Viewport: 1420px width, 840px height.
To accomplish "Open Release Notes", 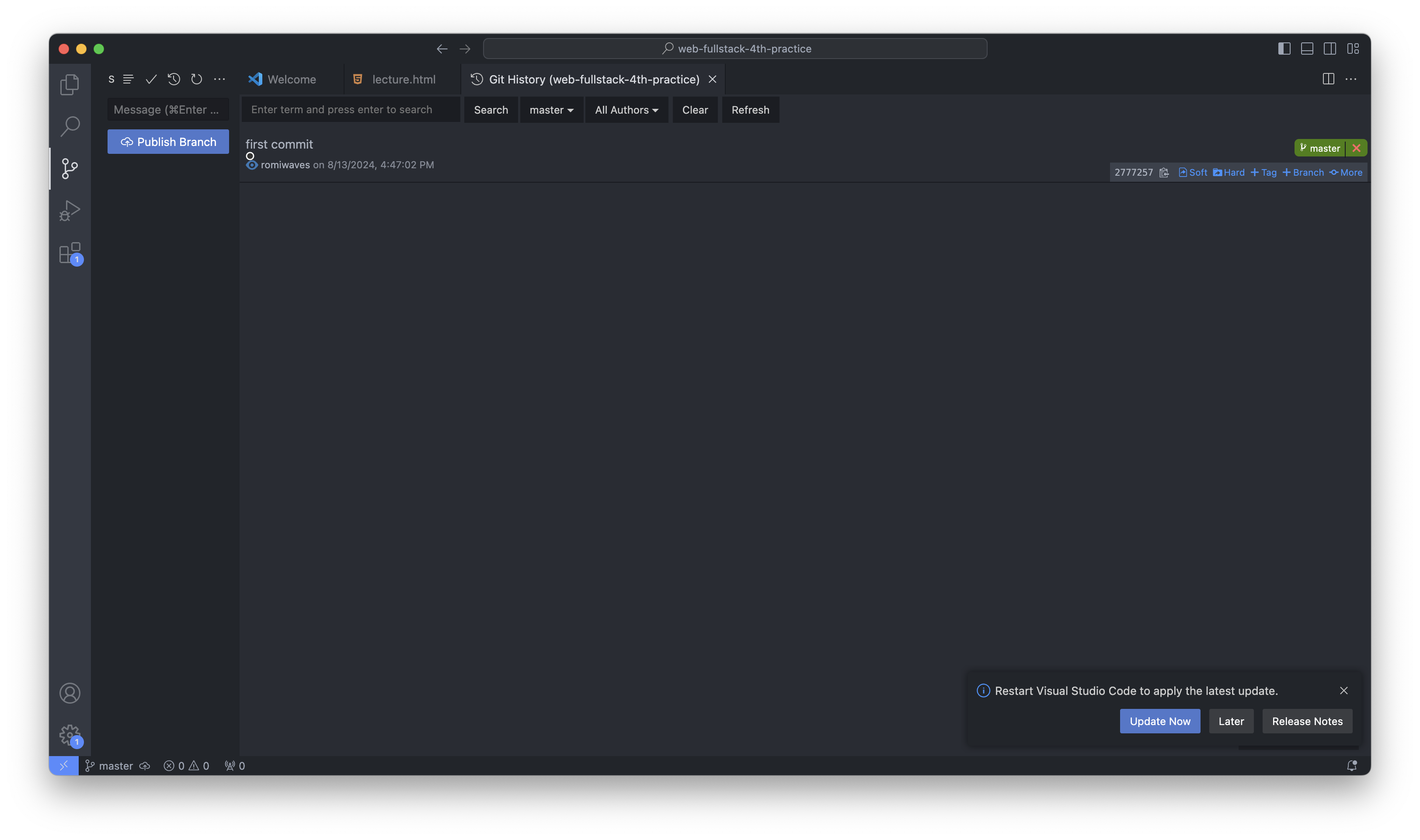I will [x=1307, y=721].
